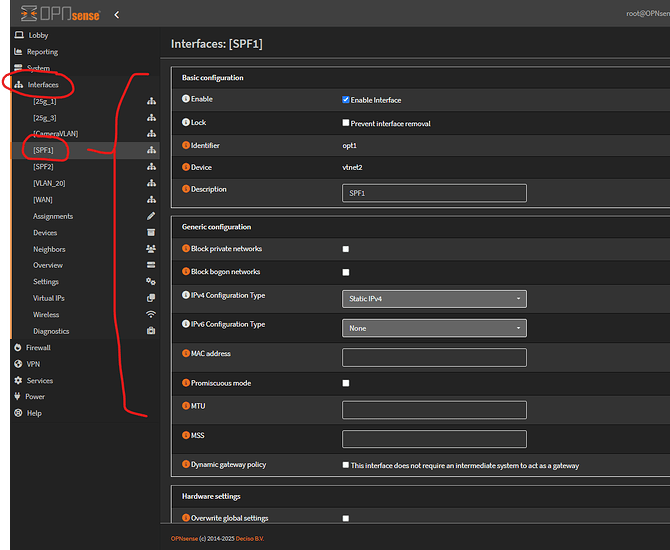Enable Block bogon networks checkbox
Viewport: 670px width, 550px height.
[x=346, y=272]
